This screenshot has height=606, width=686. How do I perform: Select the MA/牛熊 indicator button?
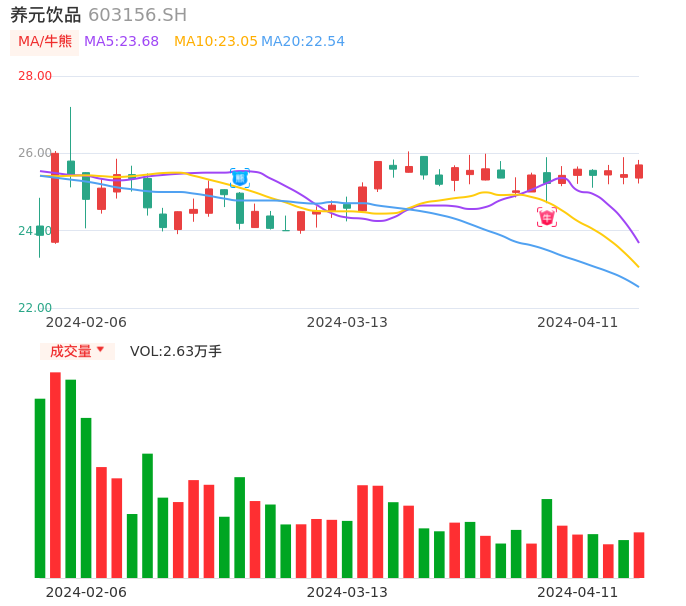click(x=45, y=42)
